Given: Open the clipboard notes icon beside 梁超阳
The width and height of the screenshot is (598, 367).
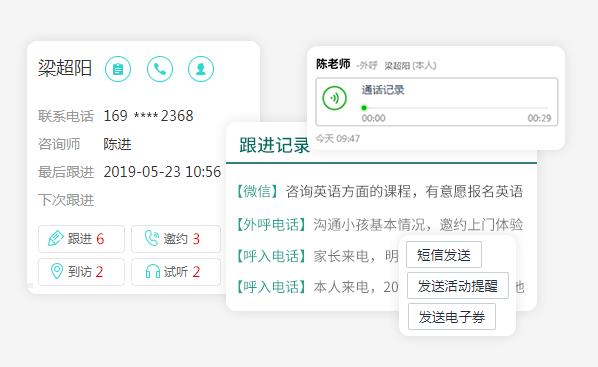Looking at the screenshot, I should click(x=118, y=69).
